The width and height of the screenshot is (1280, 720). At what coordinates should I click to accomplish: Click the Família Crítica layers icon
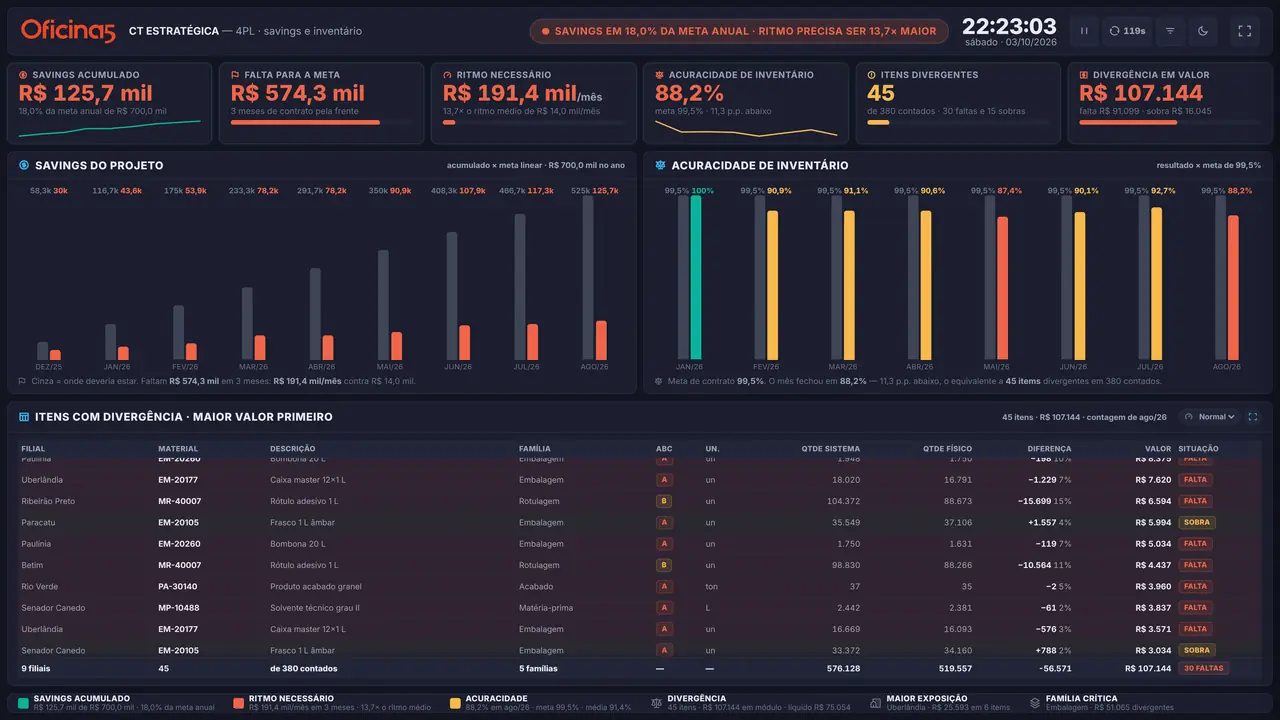click(x=1035, y=703)
